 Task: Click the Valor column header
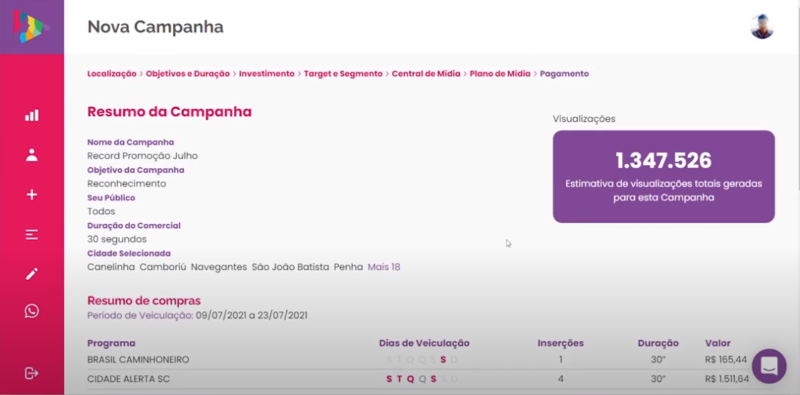tap(718, 343)
